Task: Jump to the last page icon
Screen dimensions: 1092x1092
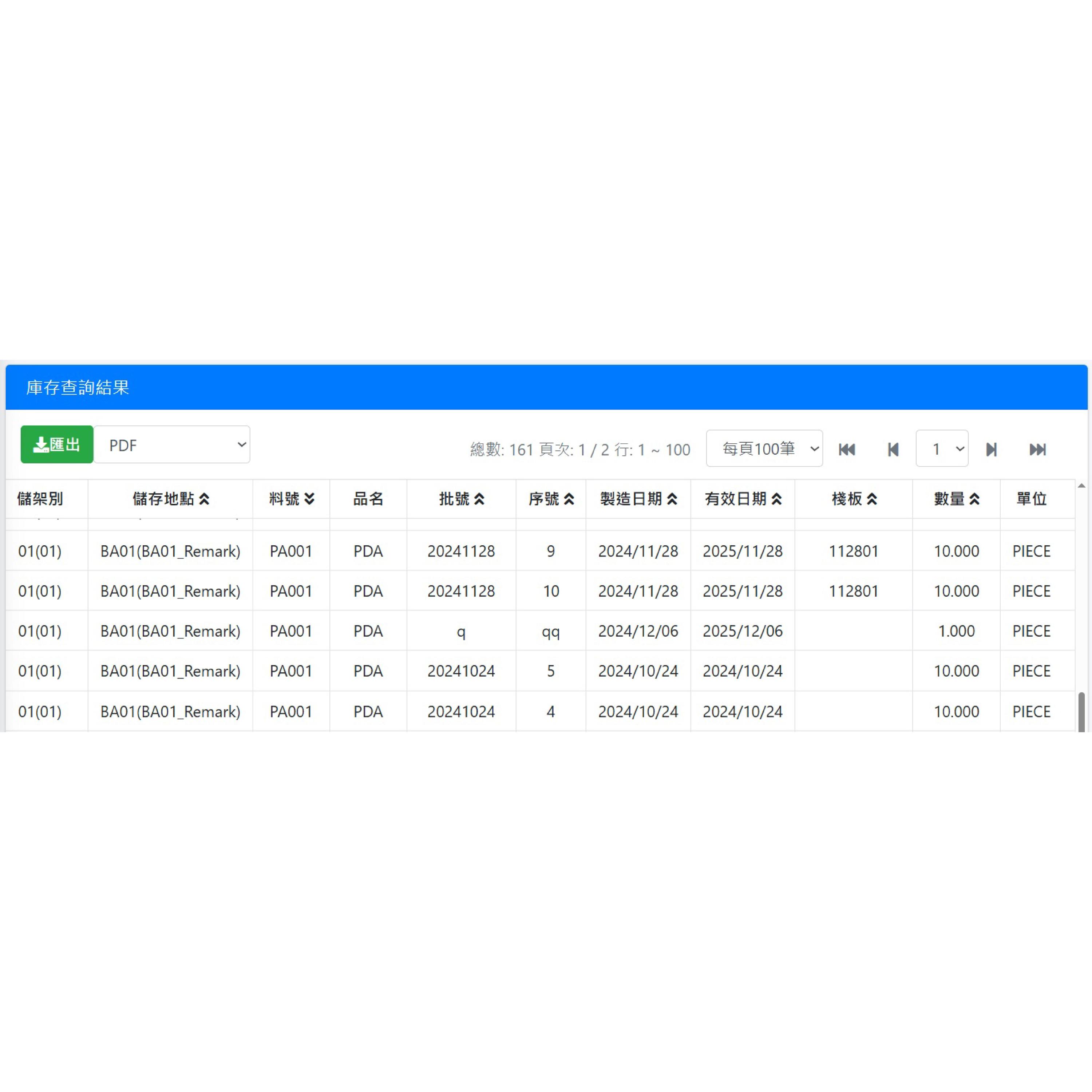Action: [x=1037, y=449]
